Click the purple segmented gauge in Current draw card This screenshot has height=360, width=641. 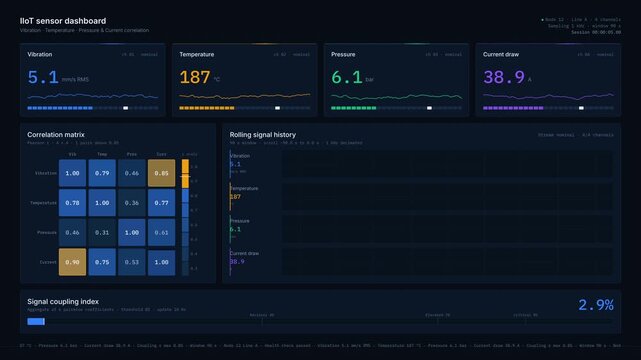(x=548, y=108)
